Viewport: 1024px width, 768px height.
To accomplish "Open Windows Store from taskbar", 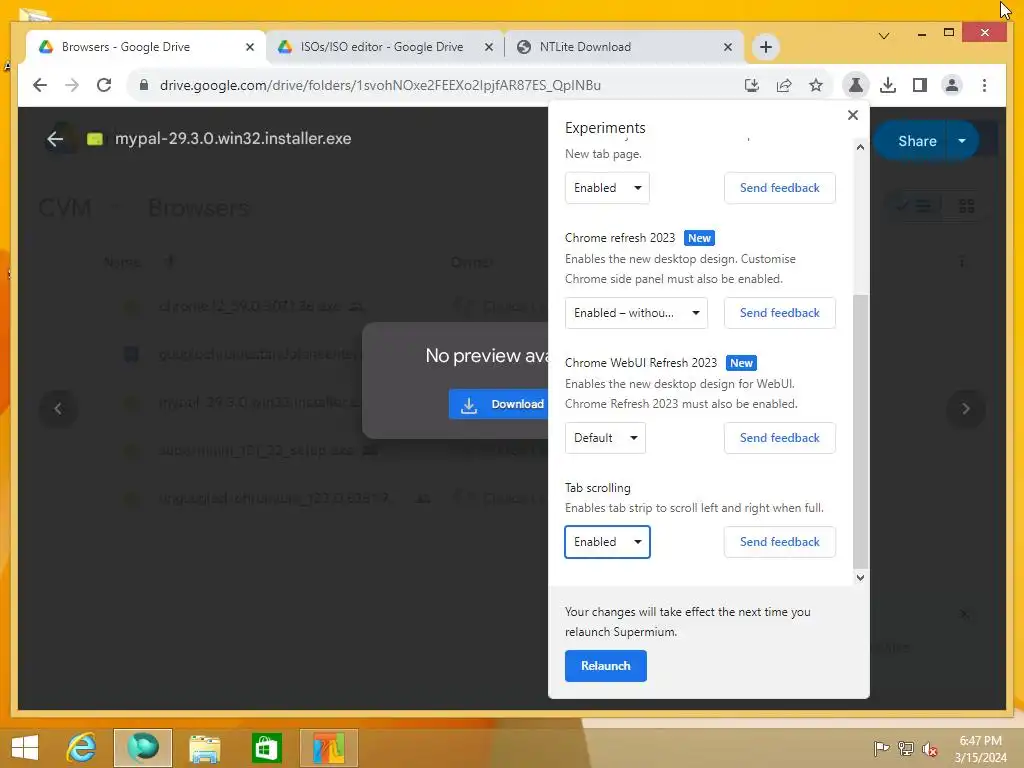I will tap(266, 748).
